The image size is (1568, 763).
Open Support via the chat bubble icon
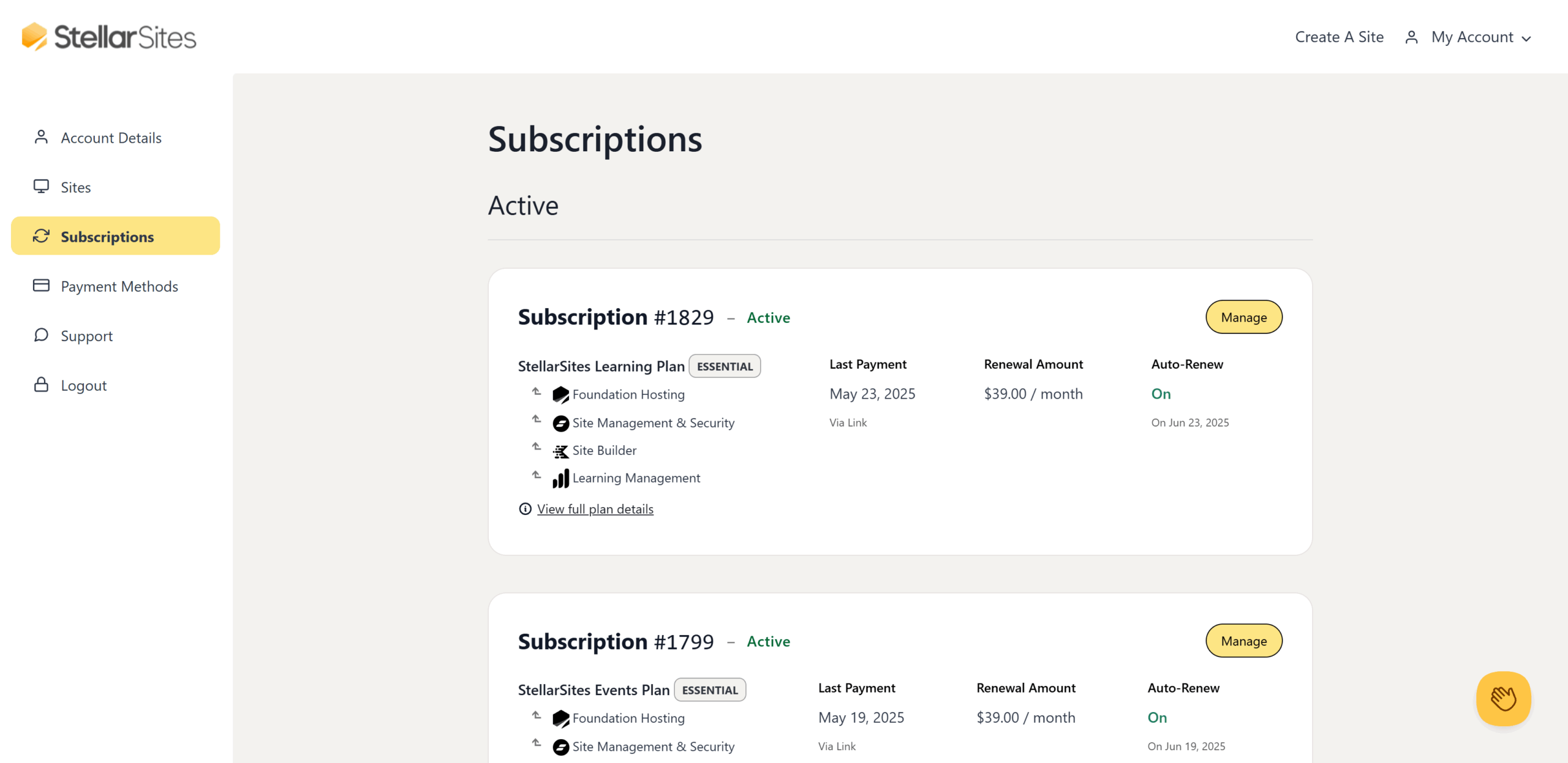[x=40, y=335]
